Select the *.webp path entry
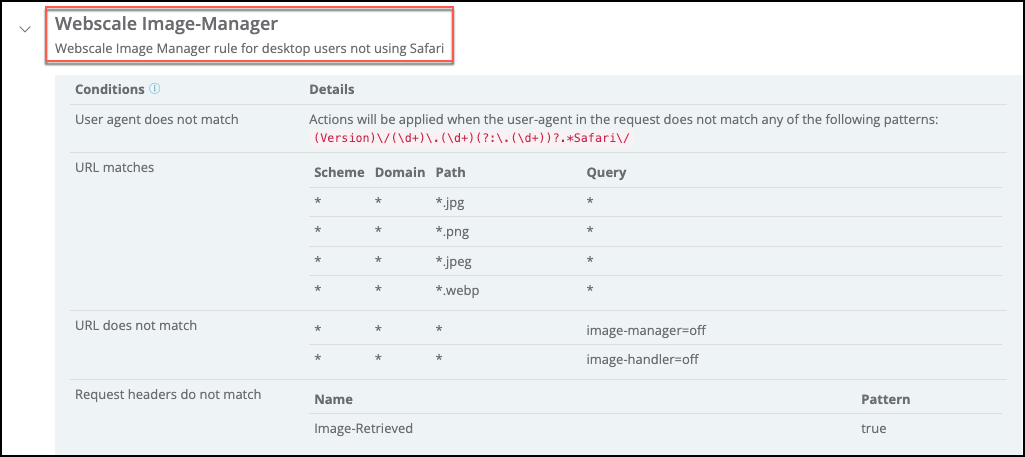Viewport: 1025px width, 457px height. click(456, 289)
